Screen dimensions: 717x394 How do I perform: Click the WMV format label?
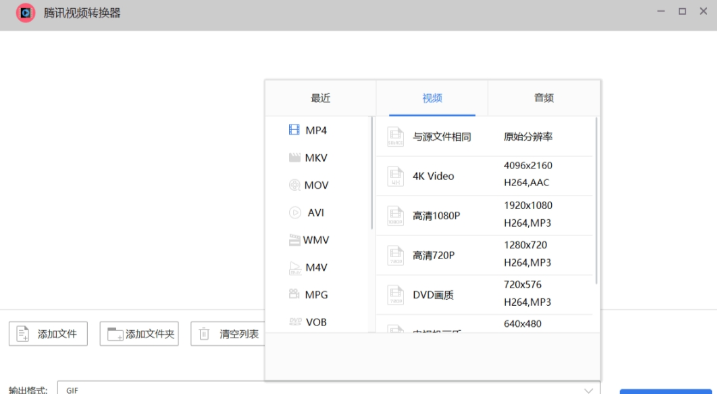click(x=316, y=240)
